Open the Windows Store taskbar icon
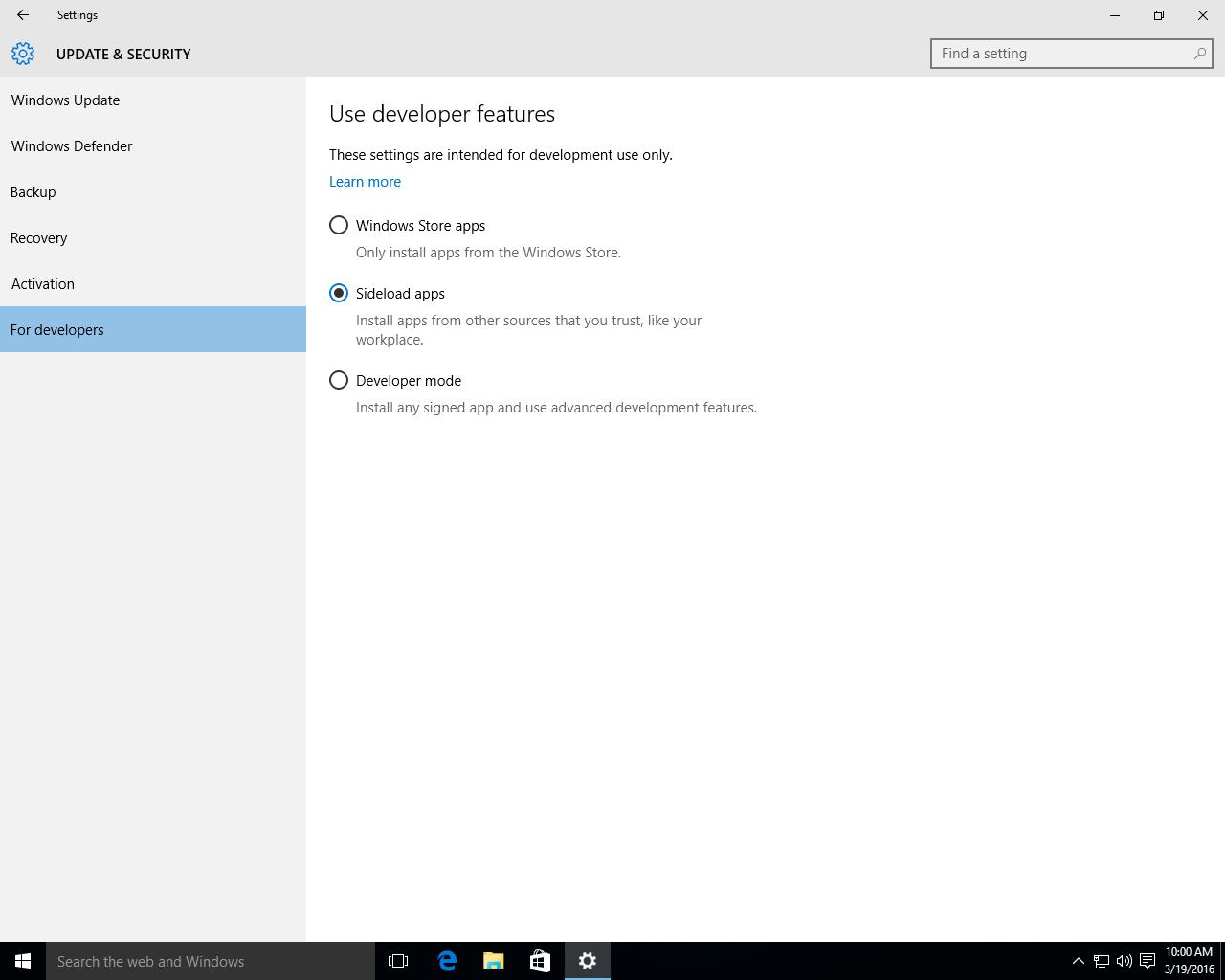 (540, 961)
